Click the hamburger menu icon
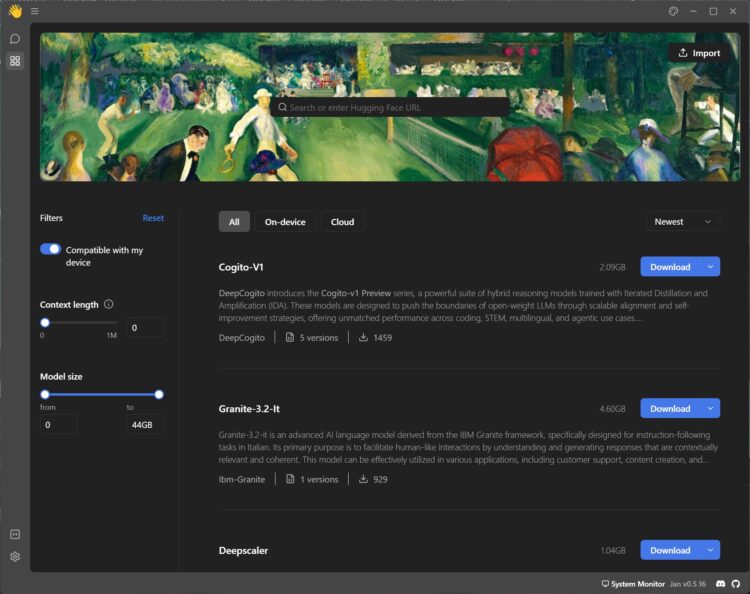Screen dimensions: 750x594 (x=34, y=11)
